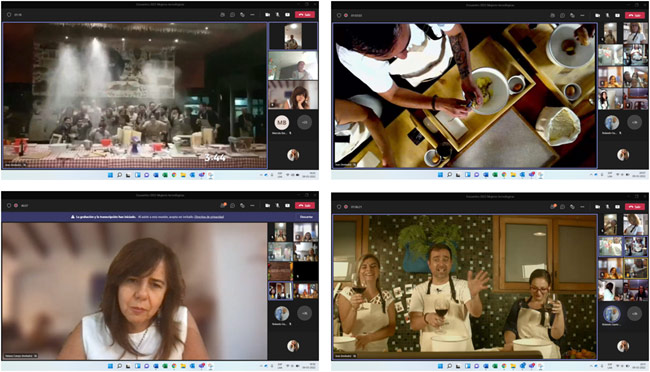Toggle camera in the flour-cloud meeting window
The width and height of the screenshot is (650, 372).
point(267,15)
